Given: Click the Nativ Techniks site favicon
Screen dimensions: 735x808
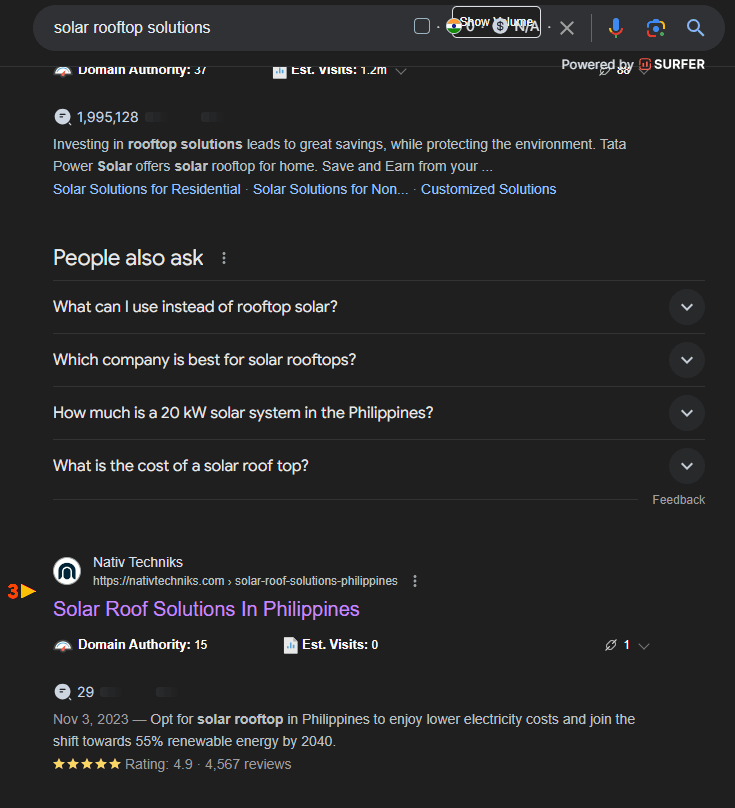Looking at the screenshot, I should point(67,571).
